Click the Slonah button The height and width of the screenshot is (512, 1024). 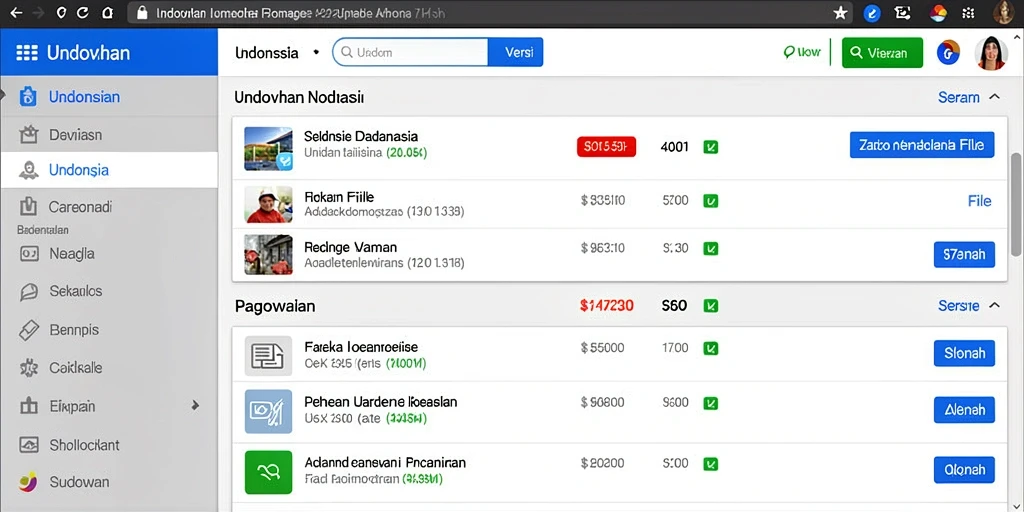coord(965,353)
